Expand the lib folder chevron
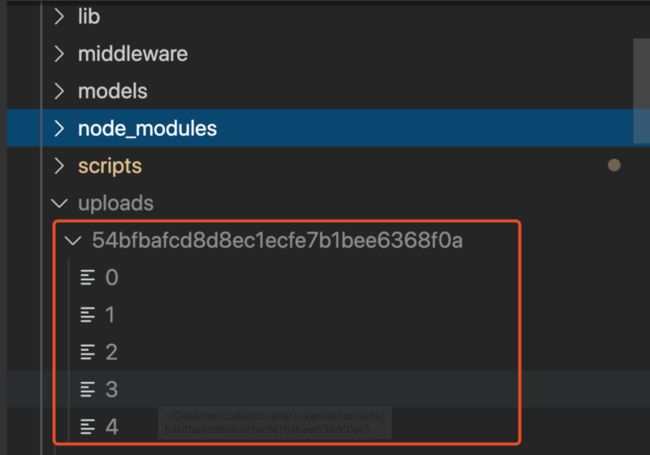Viewport: 650px width, 455px height. [x=59, y=17]
